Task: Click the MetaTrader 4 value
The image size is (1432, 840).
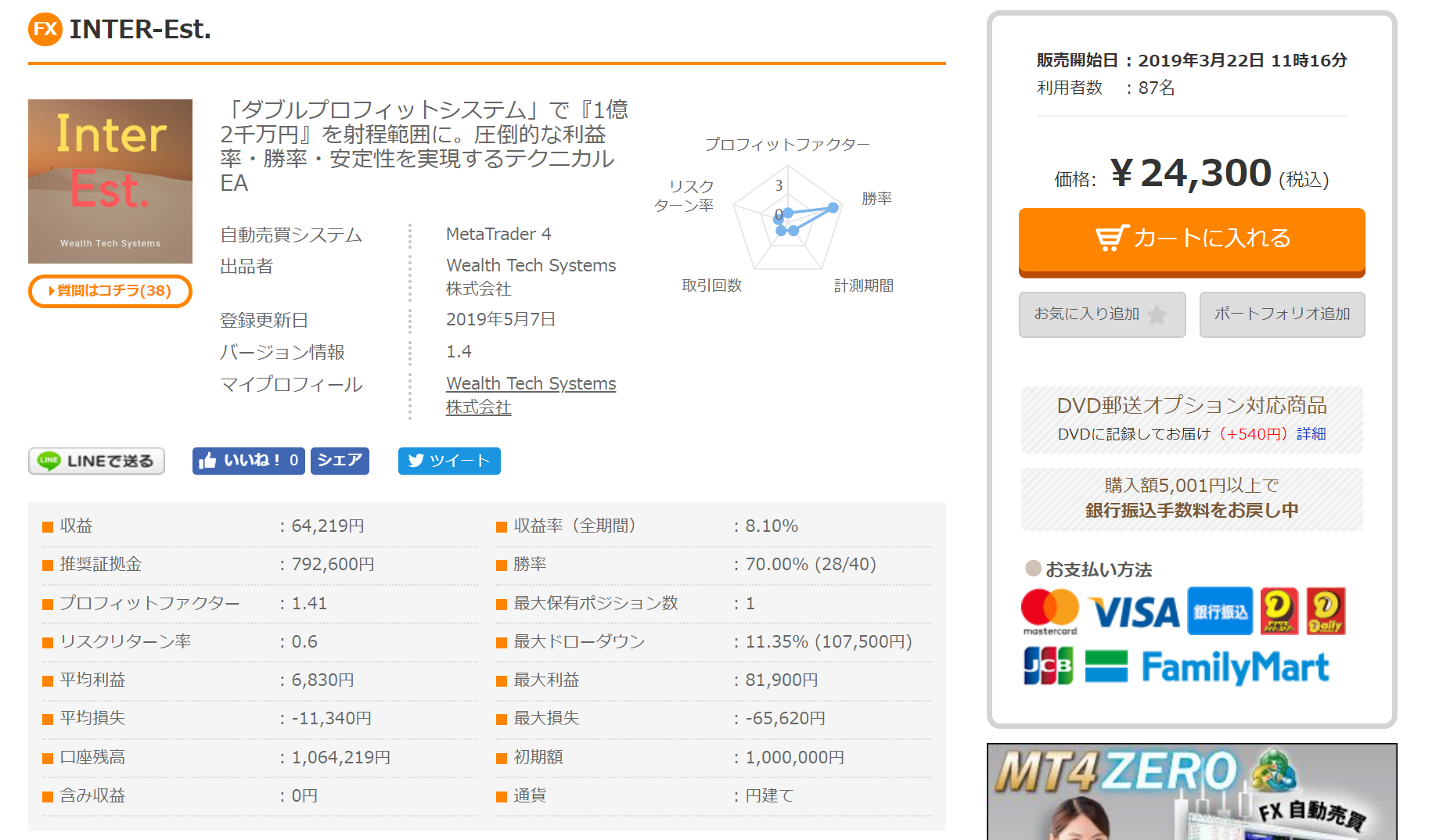Action: (x=498, y=234)
